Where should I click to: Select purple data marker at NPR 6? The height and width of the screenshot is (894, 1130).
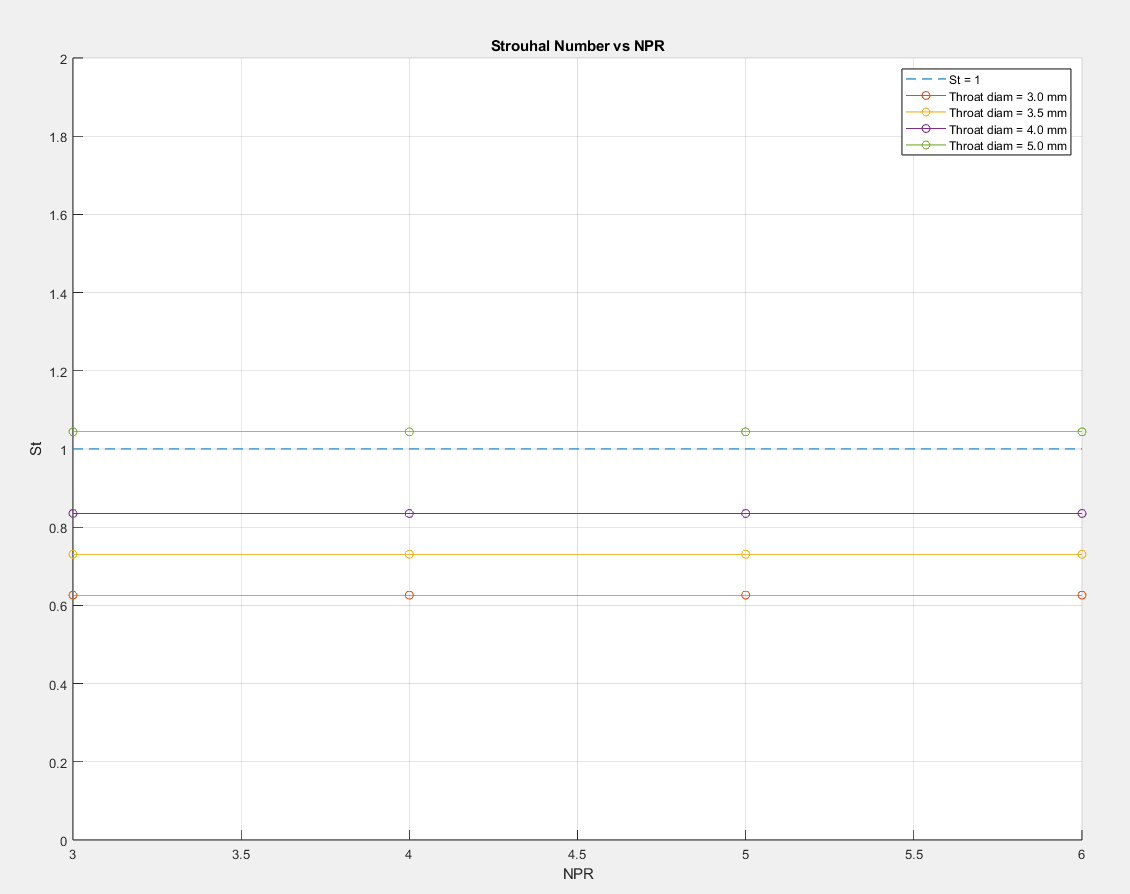click(1082, 514)
